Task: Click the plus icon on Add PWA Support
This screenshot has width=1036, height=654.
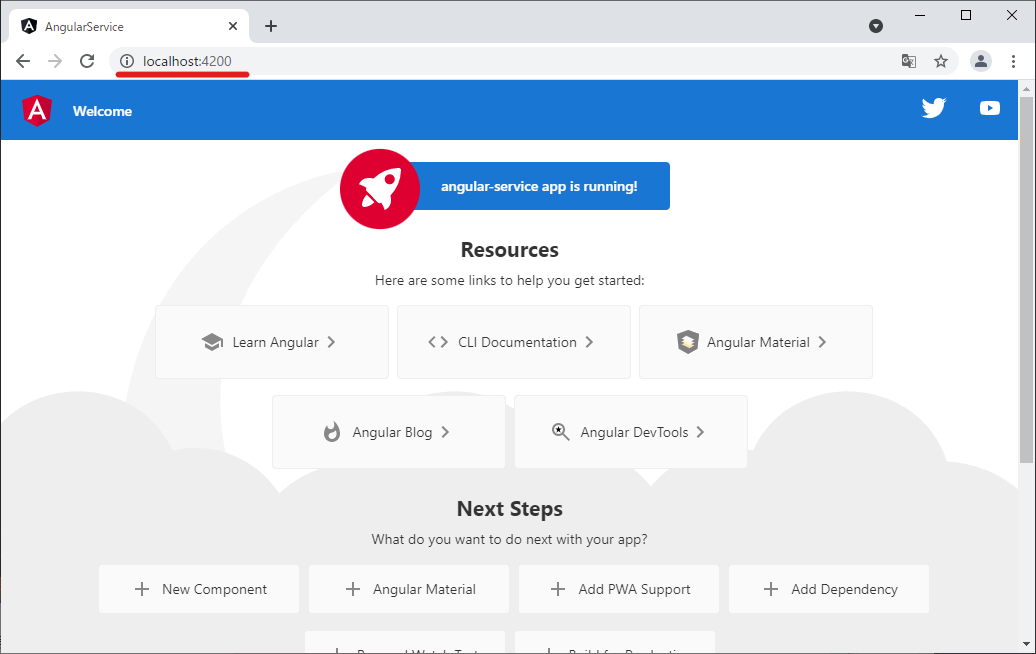Action: (x=558, y=589)
